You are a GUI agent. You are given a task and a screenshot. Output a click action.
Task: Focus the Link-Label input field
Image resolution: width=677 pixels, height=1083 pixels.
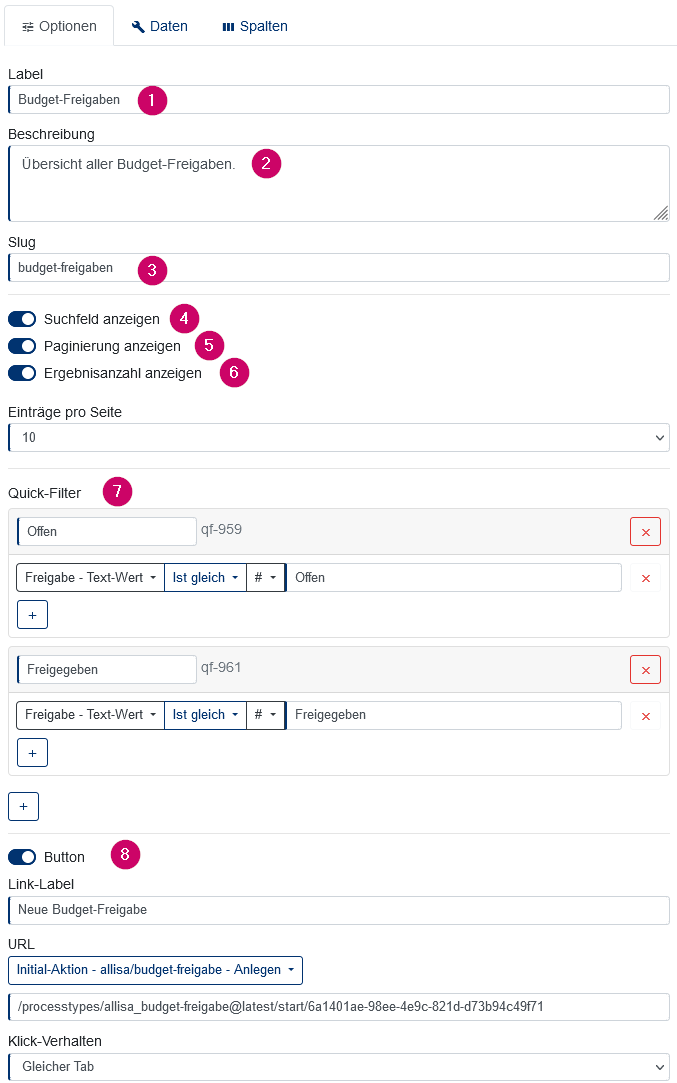pyautogui.click(x=338, y=910)
